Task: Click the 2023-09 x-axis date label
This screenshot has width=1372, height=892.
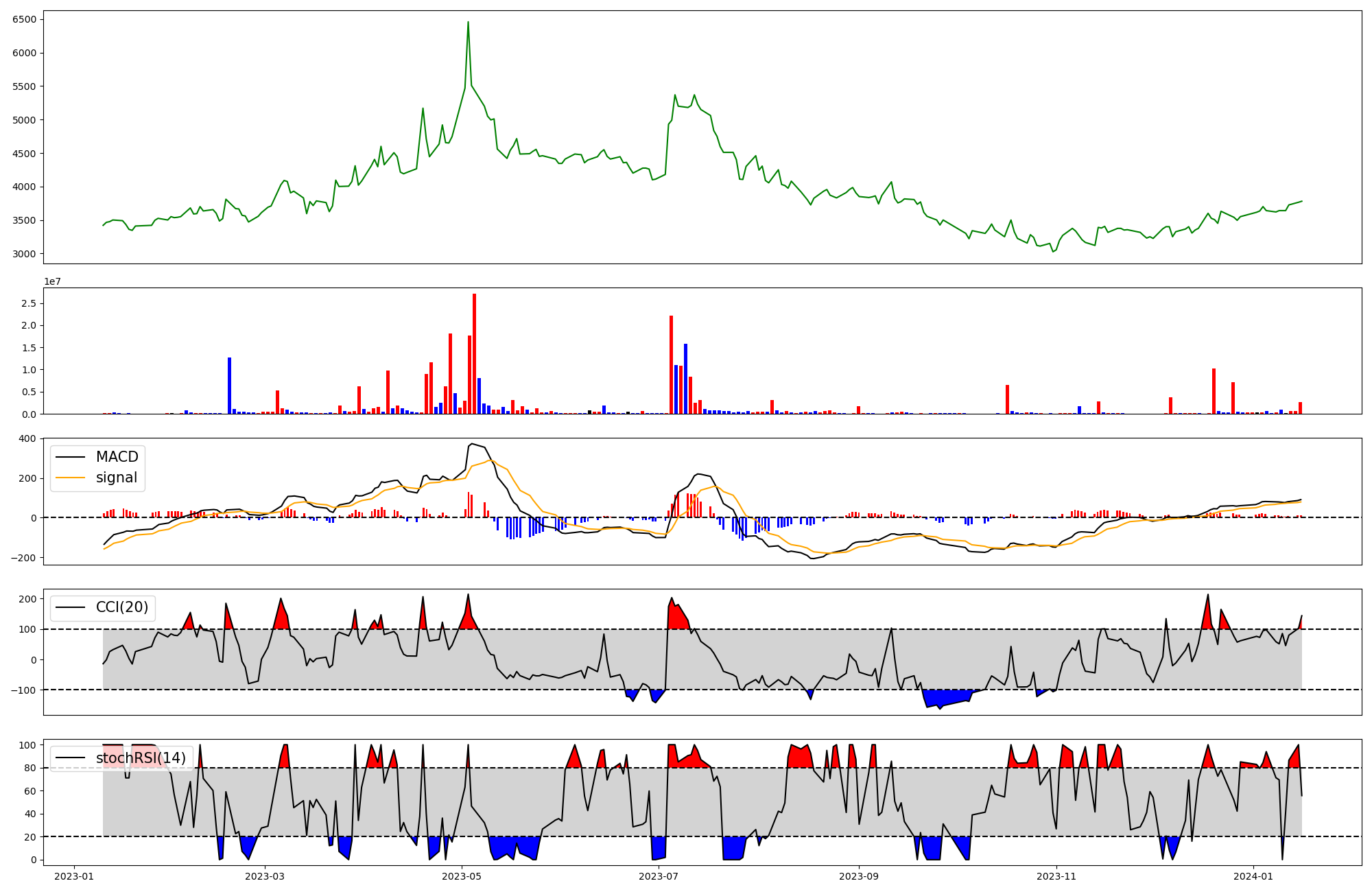Action: 859,876
